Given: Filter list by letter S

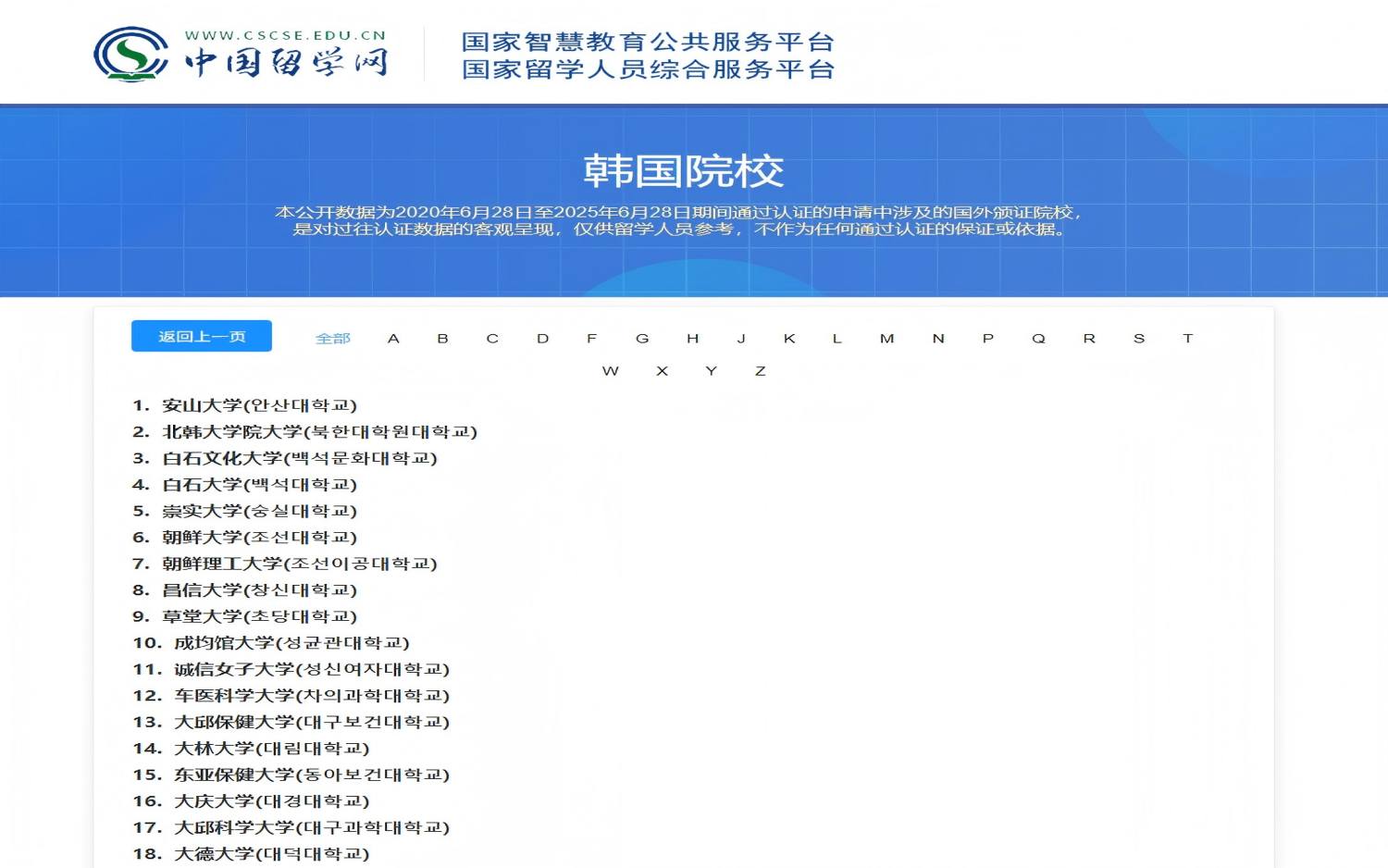Looking at the screenshot, I should tap(1139, 339).
